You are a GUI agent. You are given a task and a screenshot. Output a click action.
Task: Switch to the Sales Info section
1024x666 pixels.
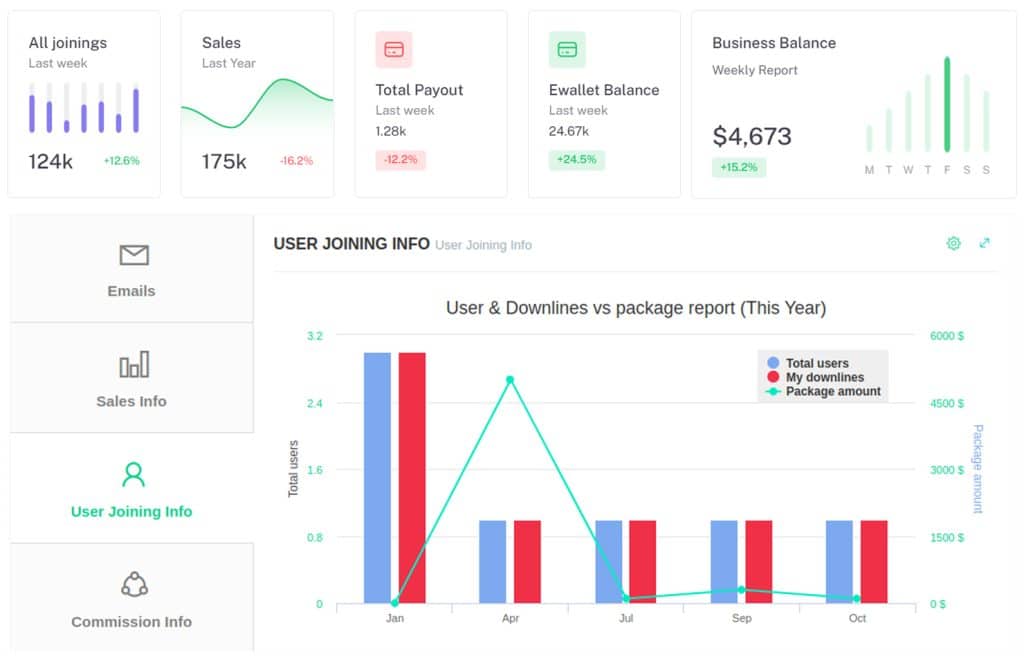130,401
